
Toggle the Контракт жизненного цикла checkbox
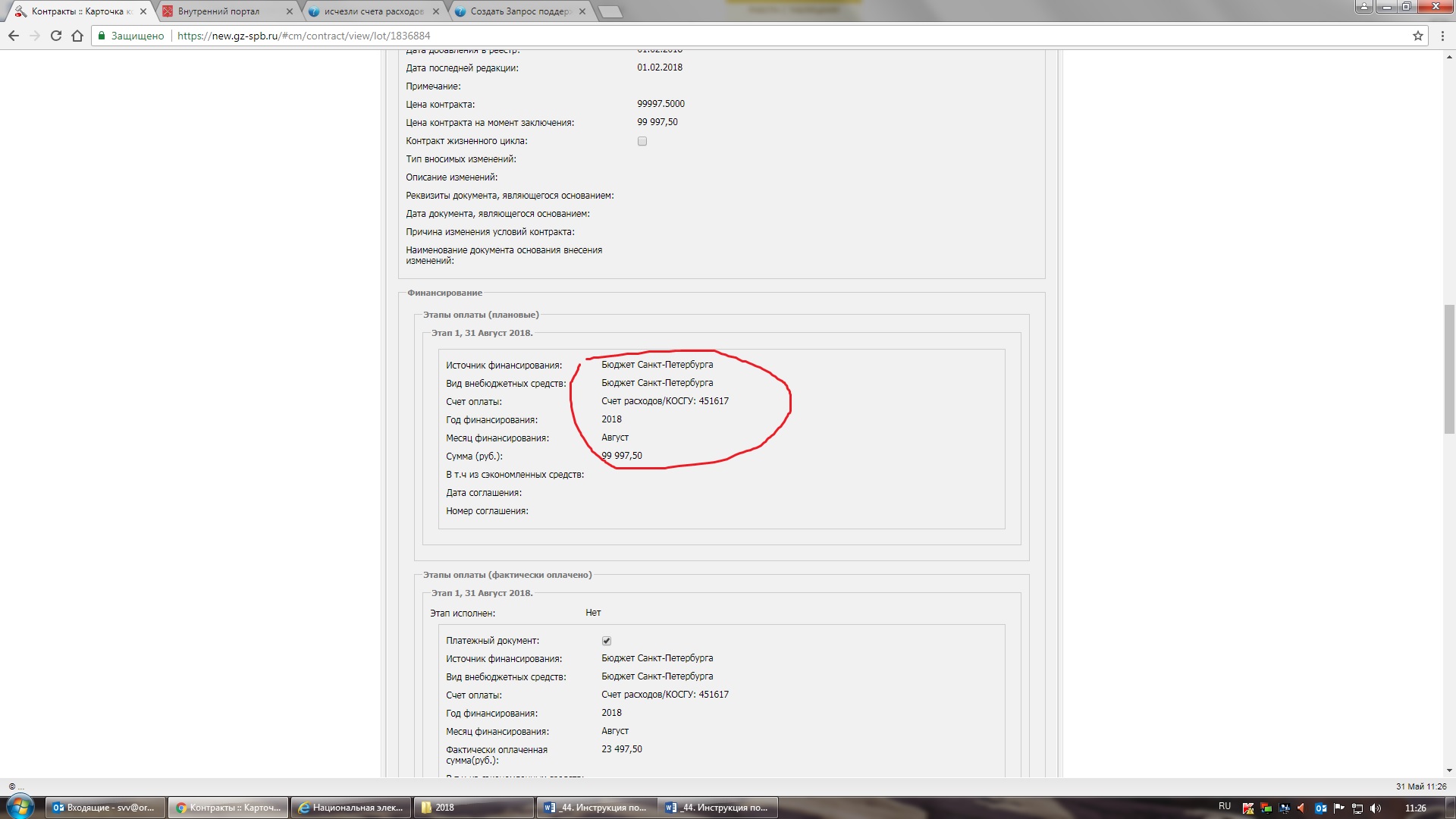pyautogui.click(x=642, y=141)
